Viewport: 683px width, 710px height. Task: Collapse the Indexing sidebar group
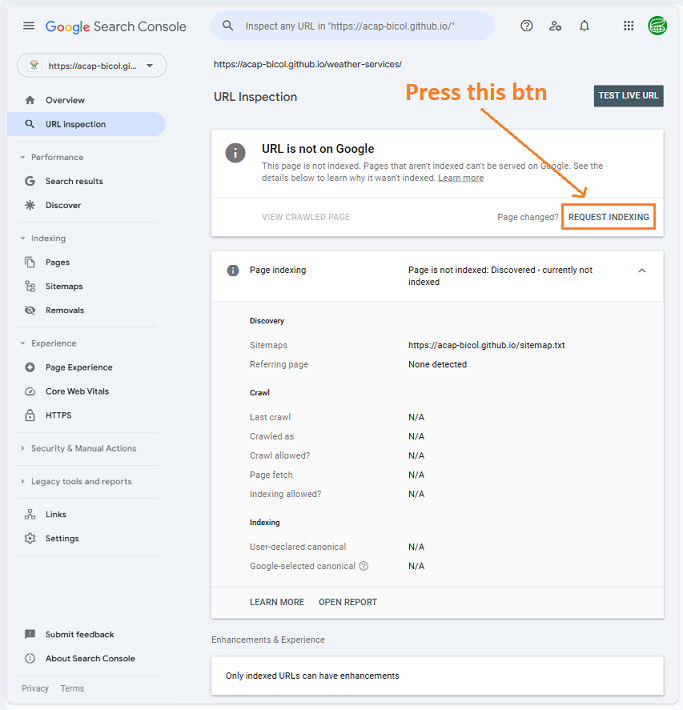tap(23, 238)
